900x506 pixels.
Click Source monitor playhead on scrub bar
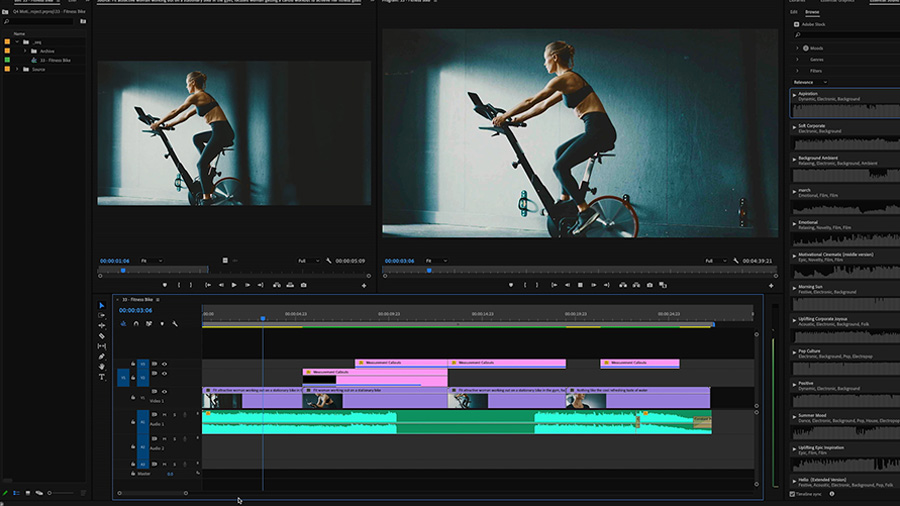click(123, 270)
